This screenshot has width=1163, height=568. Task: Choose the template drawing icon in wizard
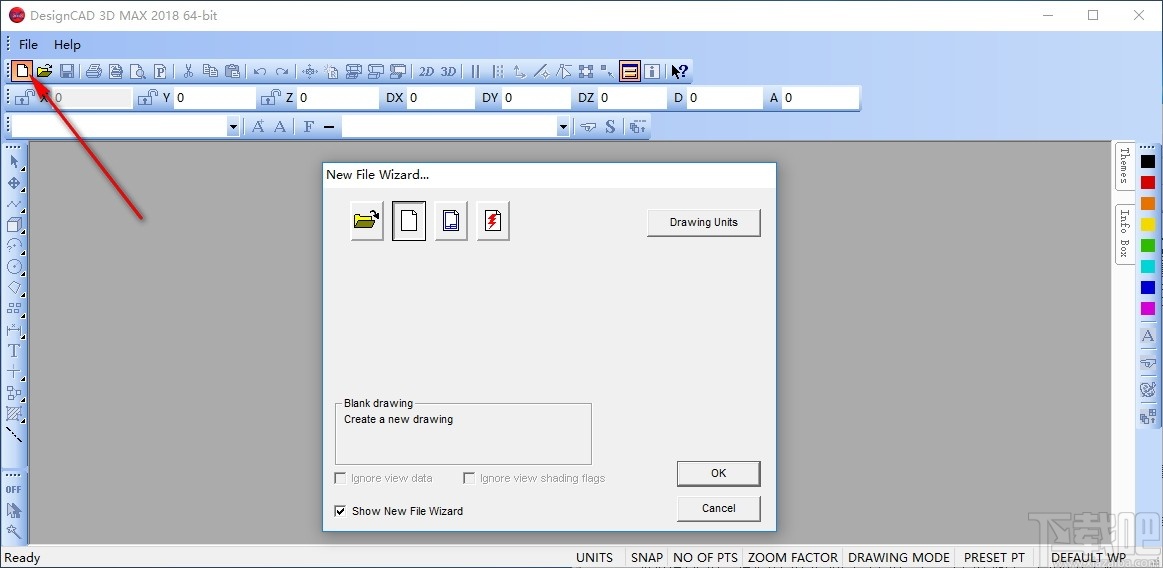[451, 221]
